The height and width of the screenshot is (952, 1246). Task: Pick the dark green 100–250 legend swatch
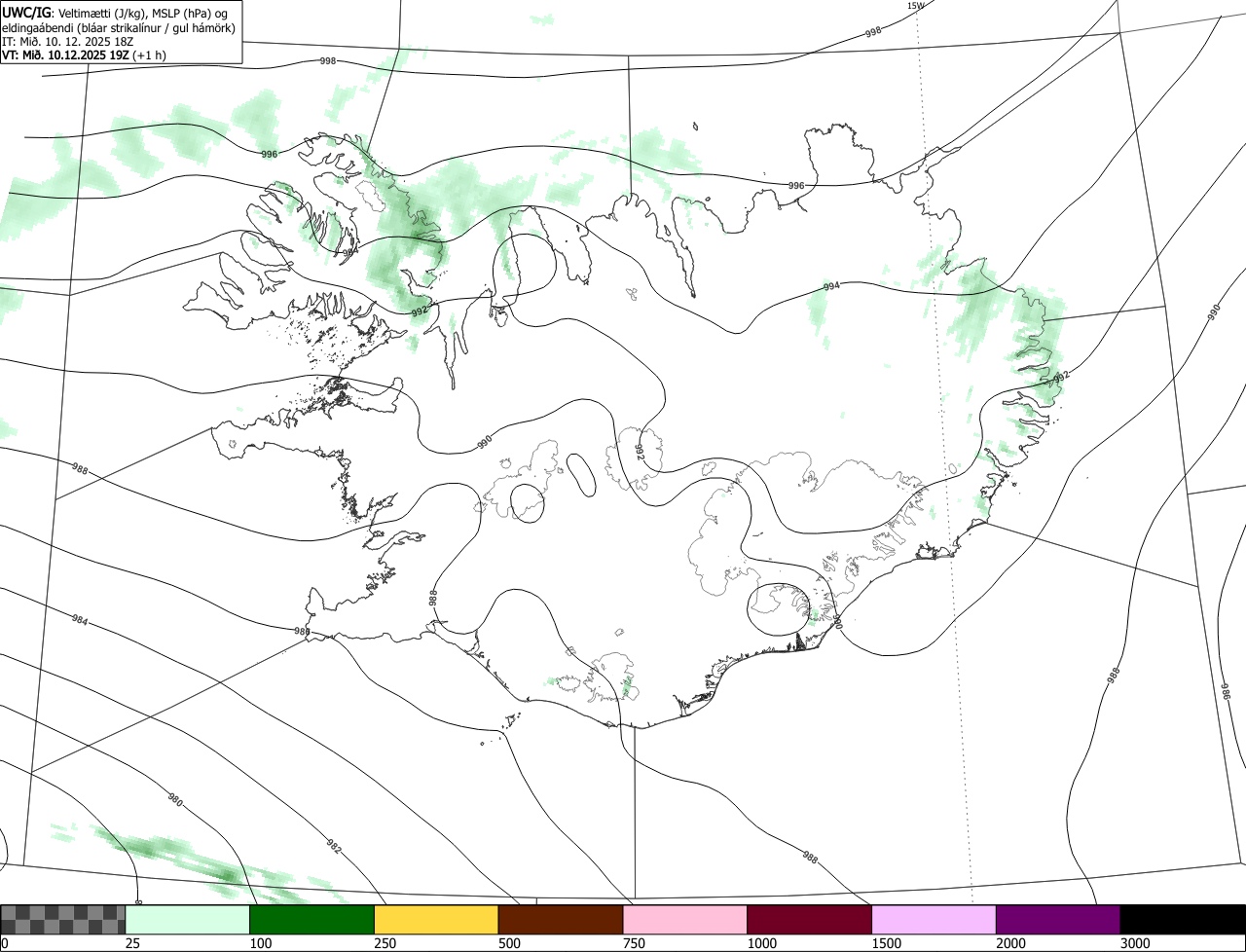tap(312, 920)
